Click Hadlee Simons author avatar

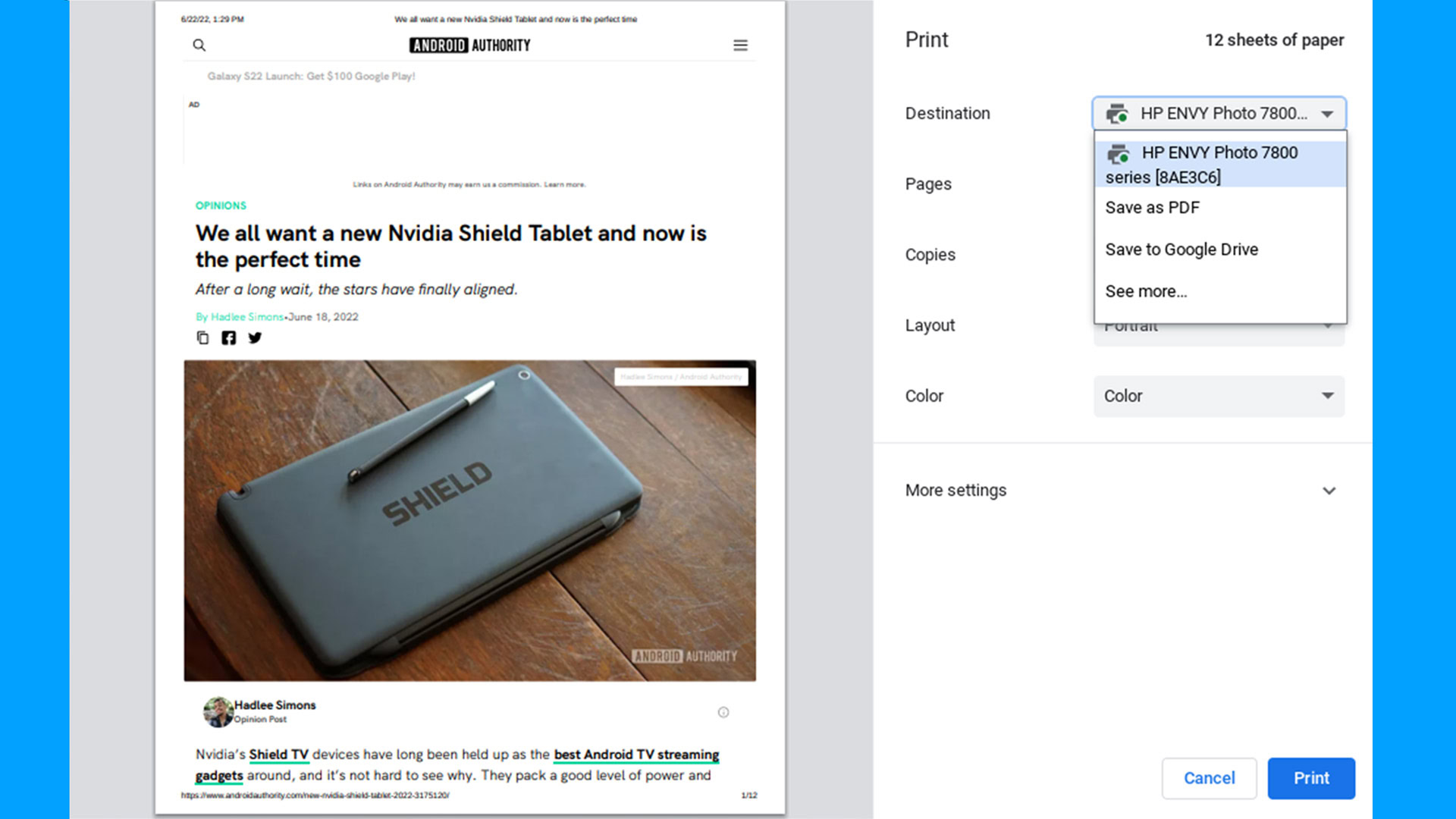click(218, 712)
